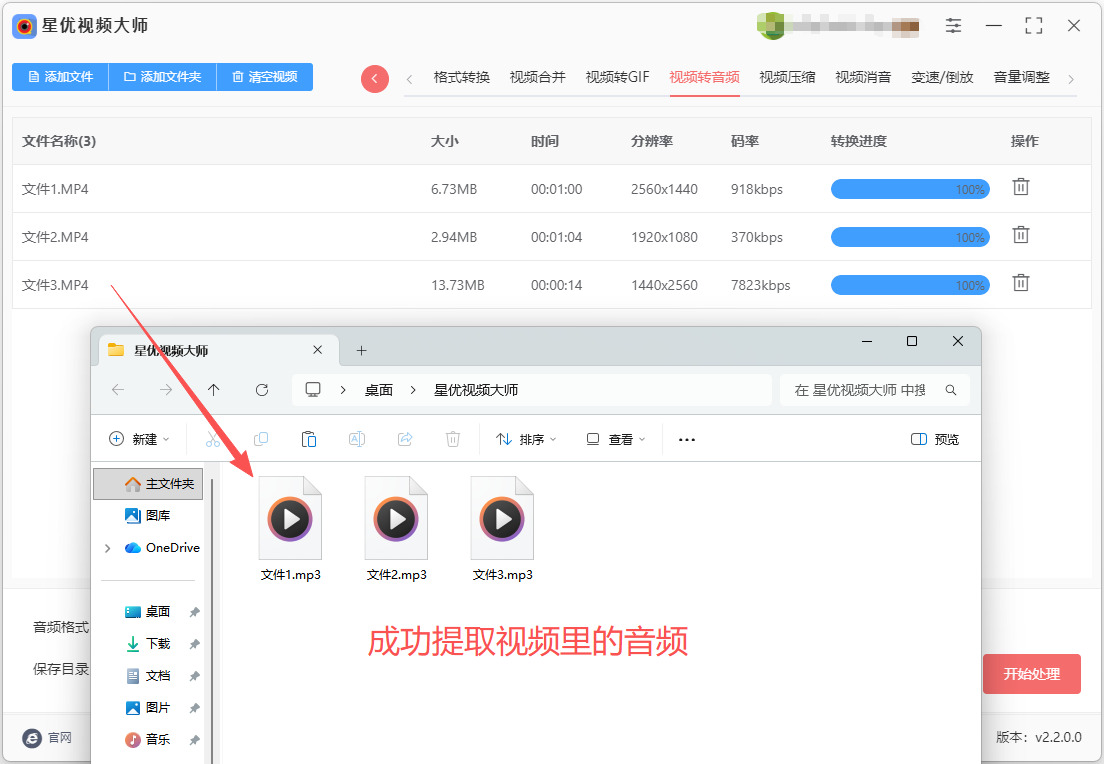Close the 星优视频大师 Explorer tab
The height and width of the screenshot is (764, 1104).
318,350
